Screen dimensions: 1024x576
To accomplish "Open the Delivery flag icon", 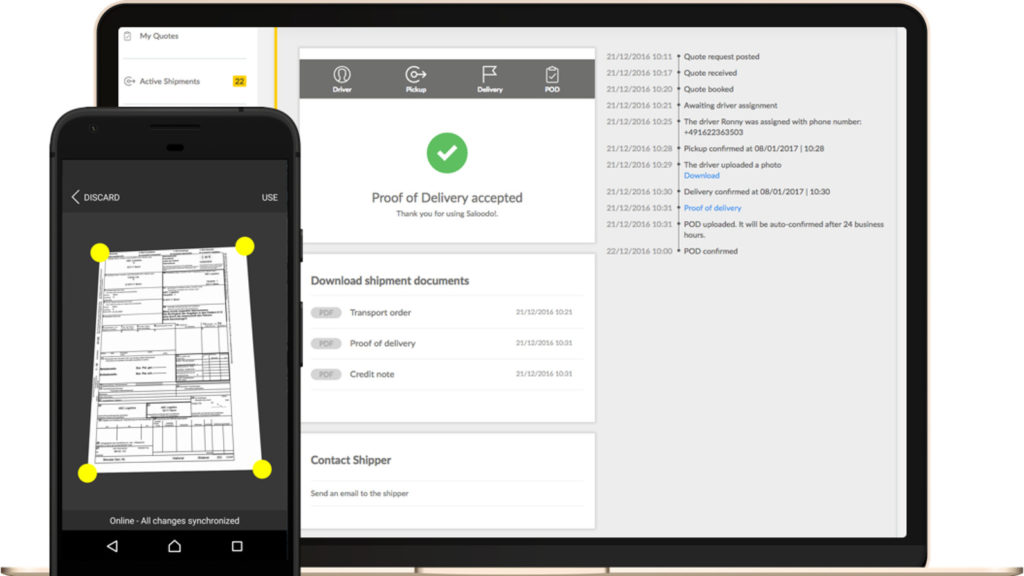I will point(489,75).
